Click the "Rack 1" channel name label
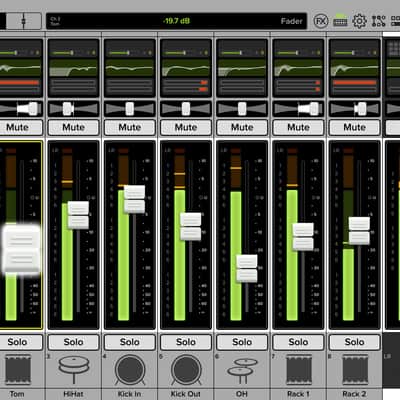This screenshot has height=400, width=400. click(x=298, y=394)
